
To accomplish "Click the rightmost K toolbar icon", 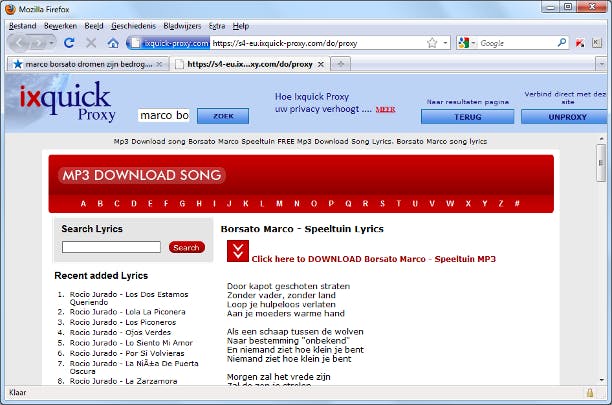I will pos(597,43).
